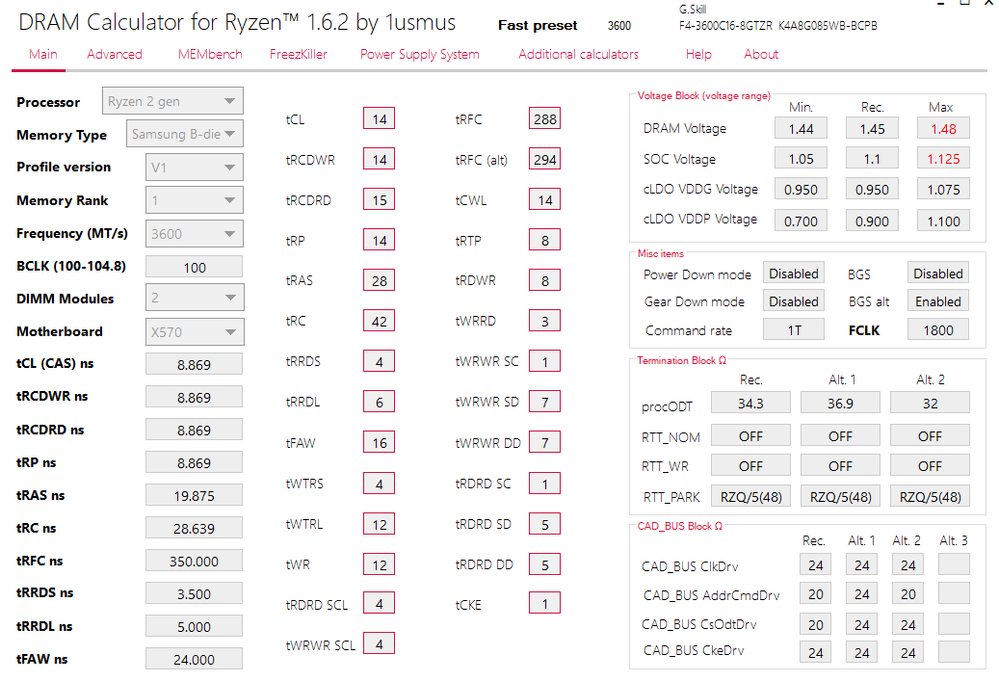This screenshot has width=999, height=679.
Task: Click the procODT Alt. 1 value 36.9
Action: click(x=840, y=403)
